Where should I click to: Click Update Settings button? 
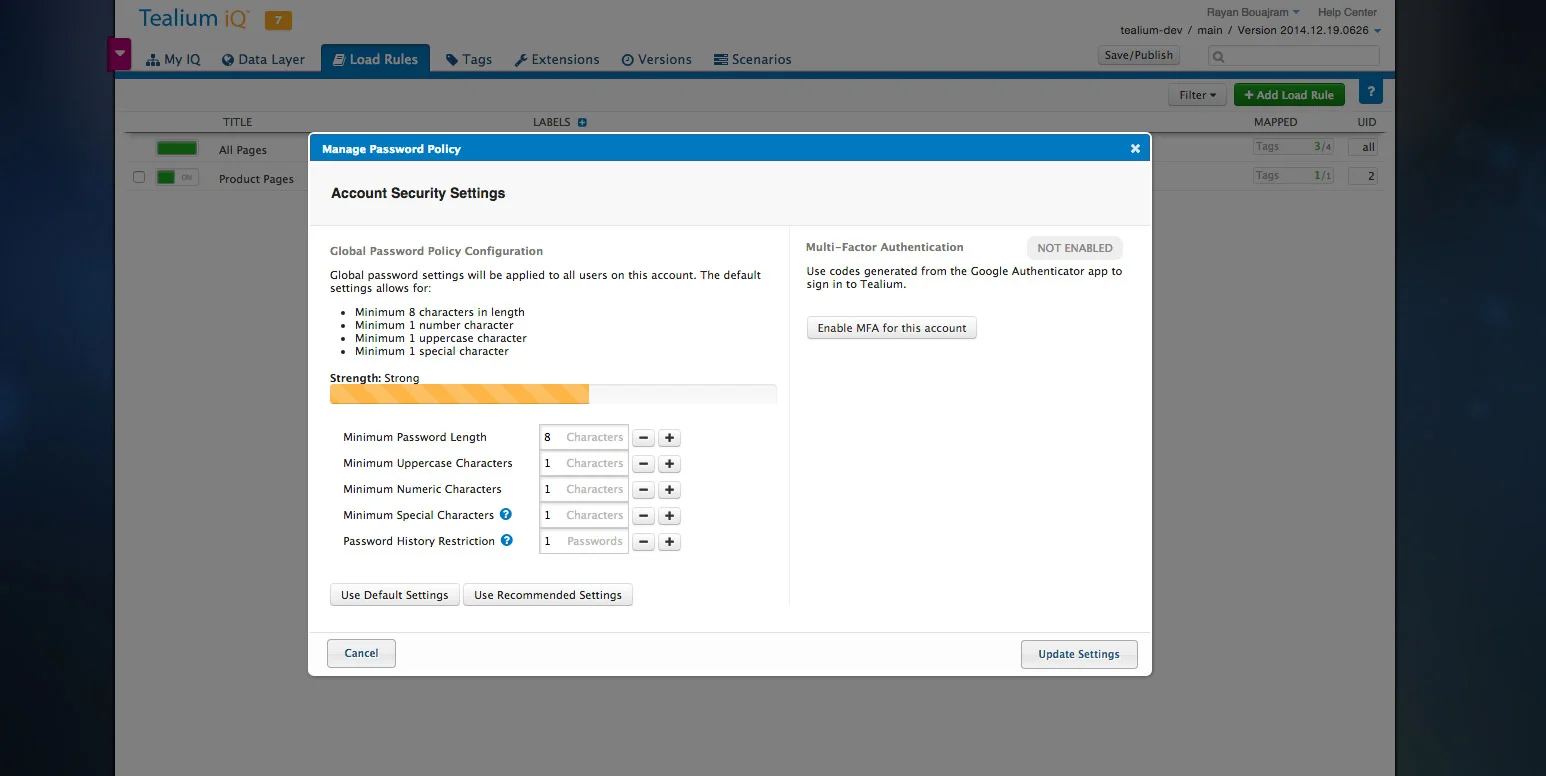pyautogui.click(x=1079, y=654)
